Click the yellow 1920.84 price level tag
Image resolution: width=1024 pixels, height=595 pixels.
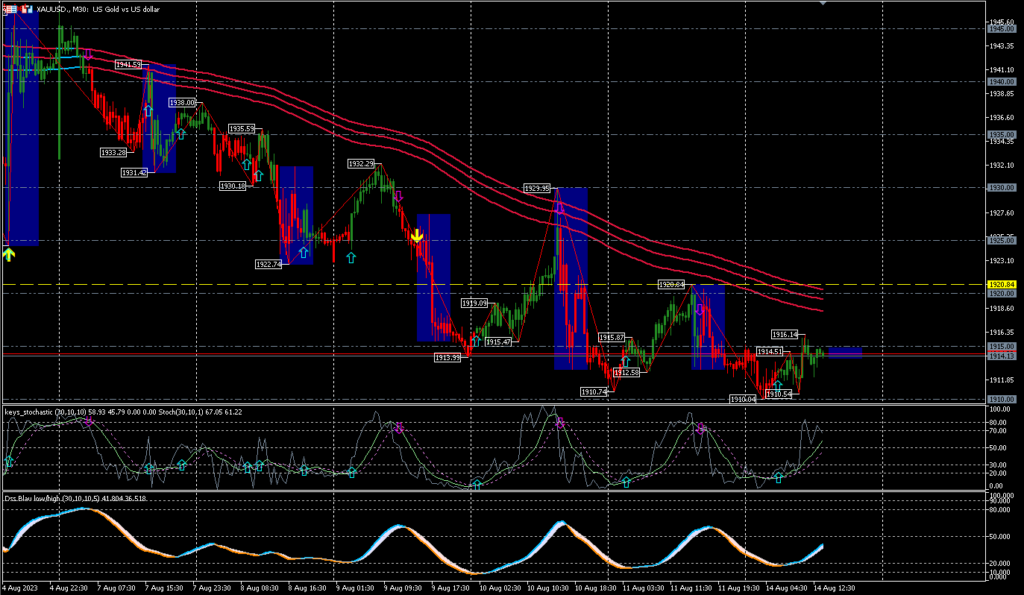pos(1001,285)
